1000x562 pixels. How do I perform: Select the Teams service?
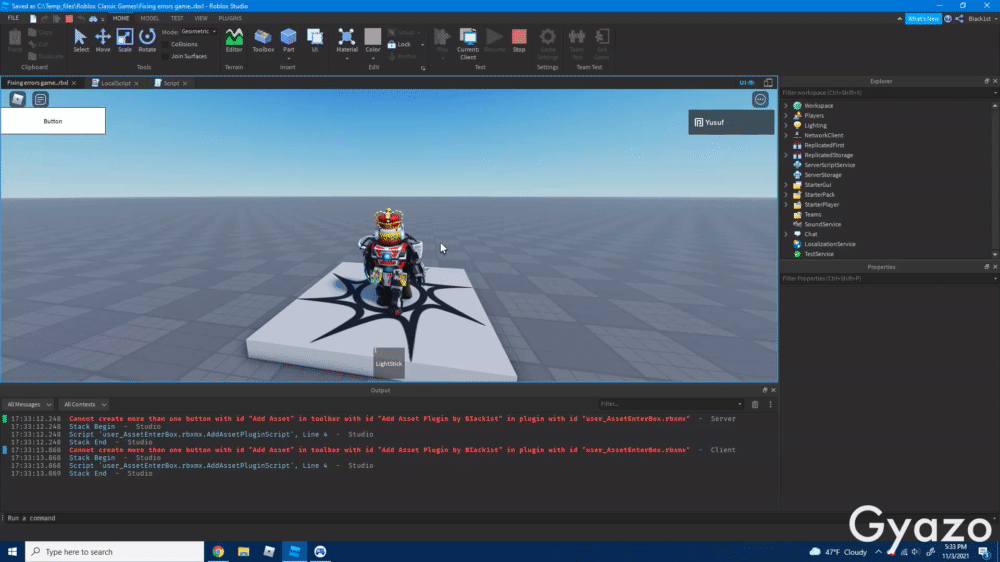(812, 214)
